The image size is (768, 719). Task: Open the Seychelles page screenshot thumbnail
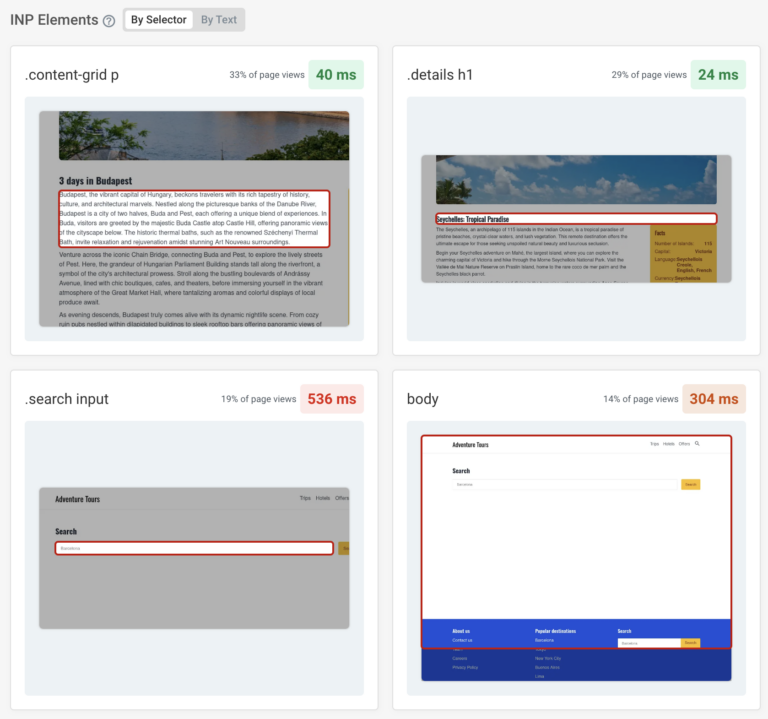pyautogui.click(x=576, y=219)
